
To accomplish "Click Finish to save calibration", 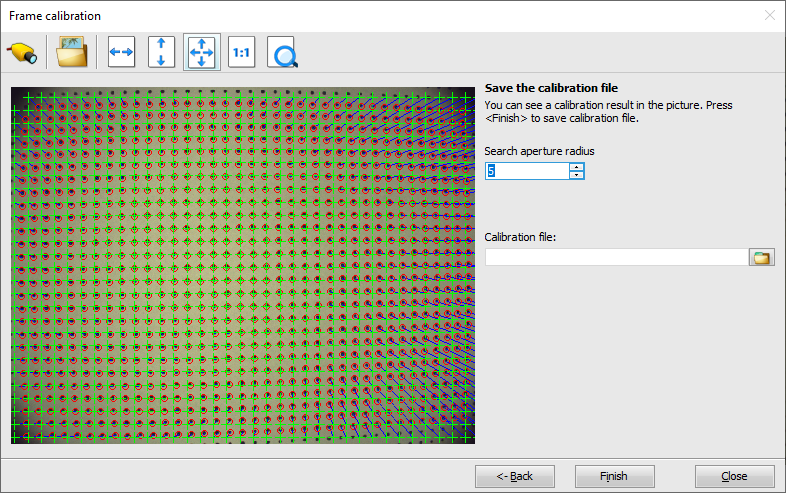I will click(x=614, y=476).
